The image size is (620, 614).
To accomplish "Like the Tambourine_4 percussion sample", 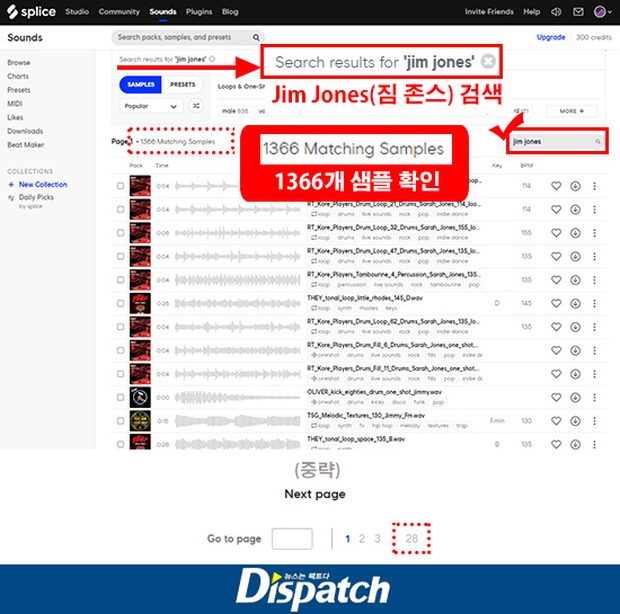I will [556, 280].
